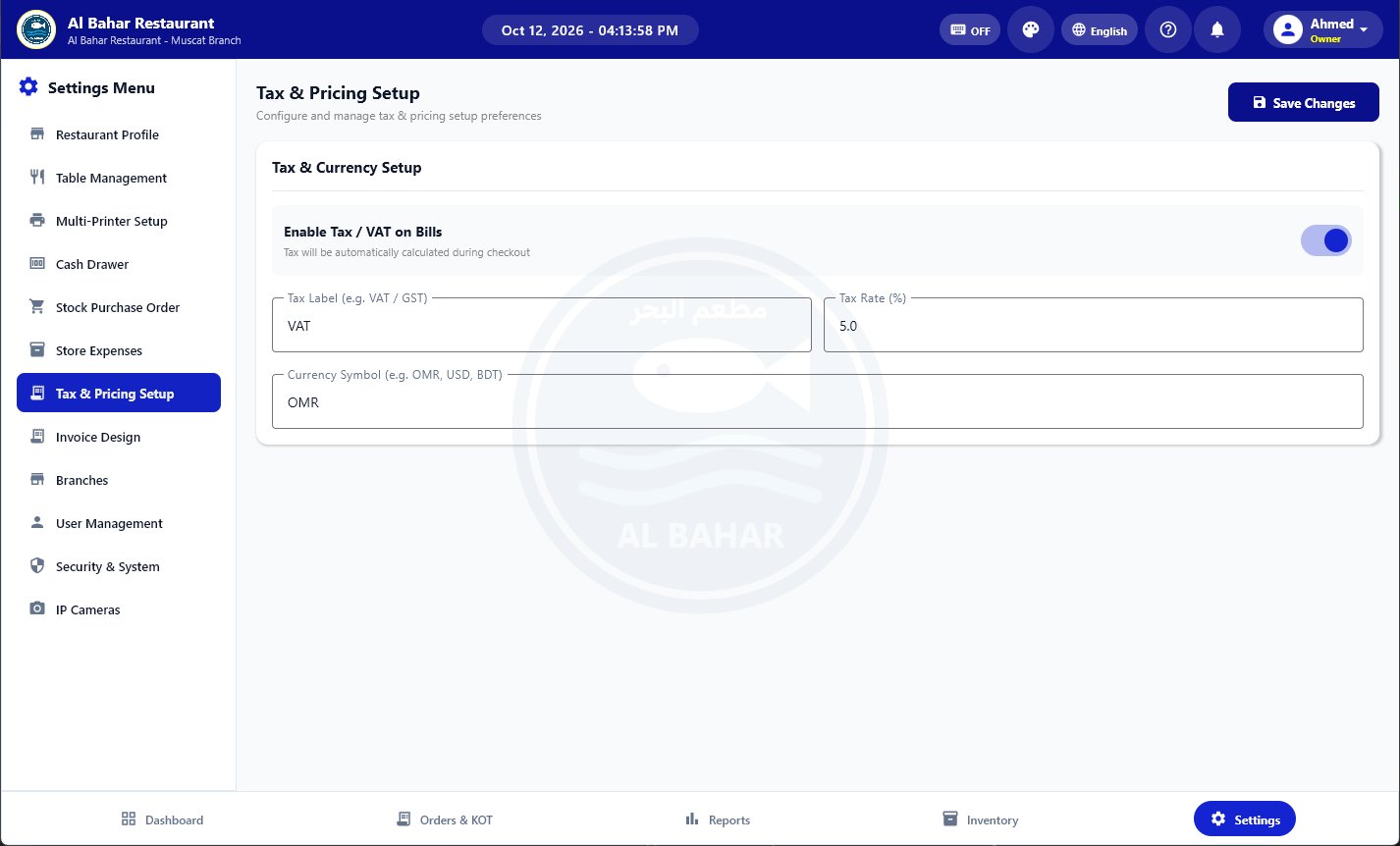Click the Multi-Printer Setup printer icon

37,221
